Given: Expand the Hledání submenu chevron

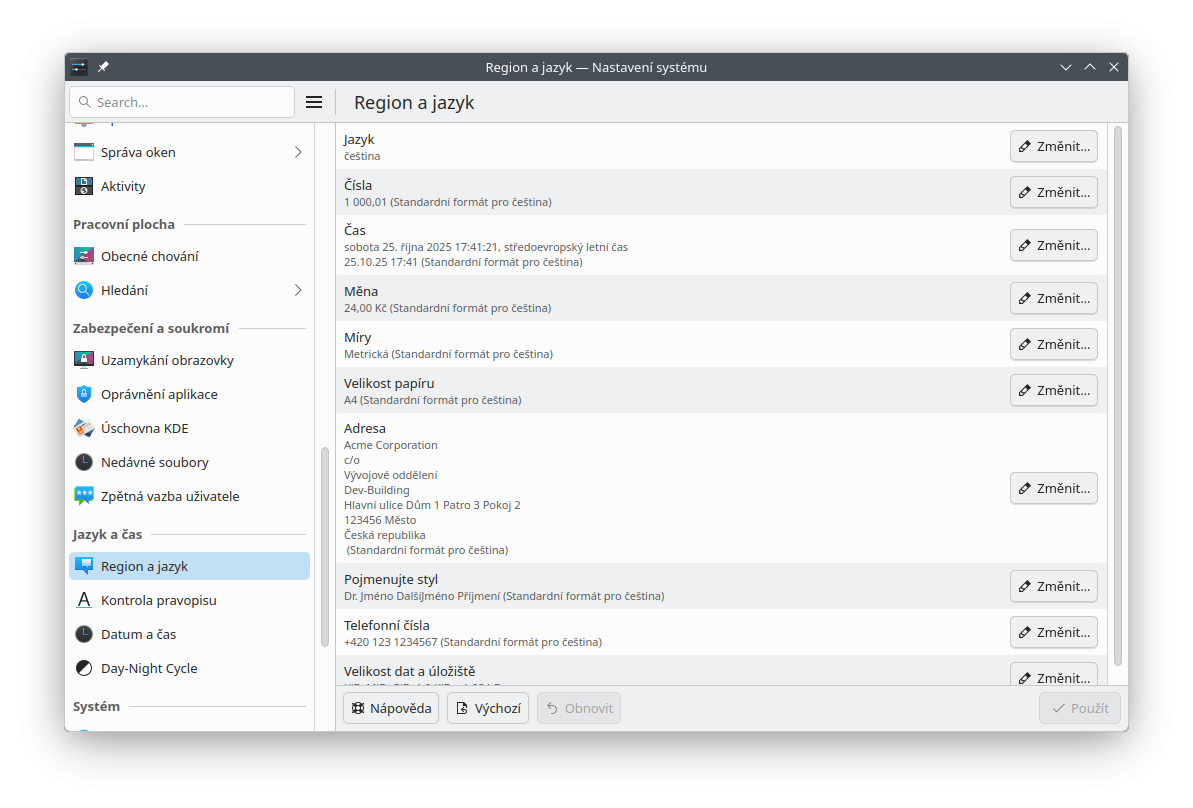Looking at the screenshot, I should coord(298,290).
